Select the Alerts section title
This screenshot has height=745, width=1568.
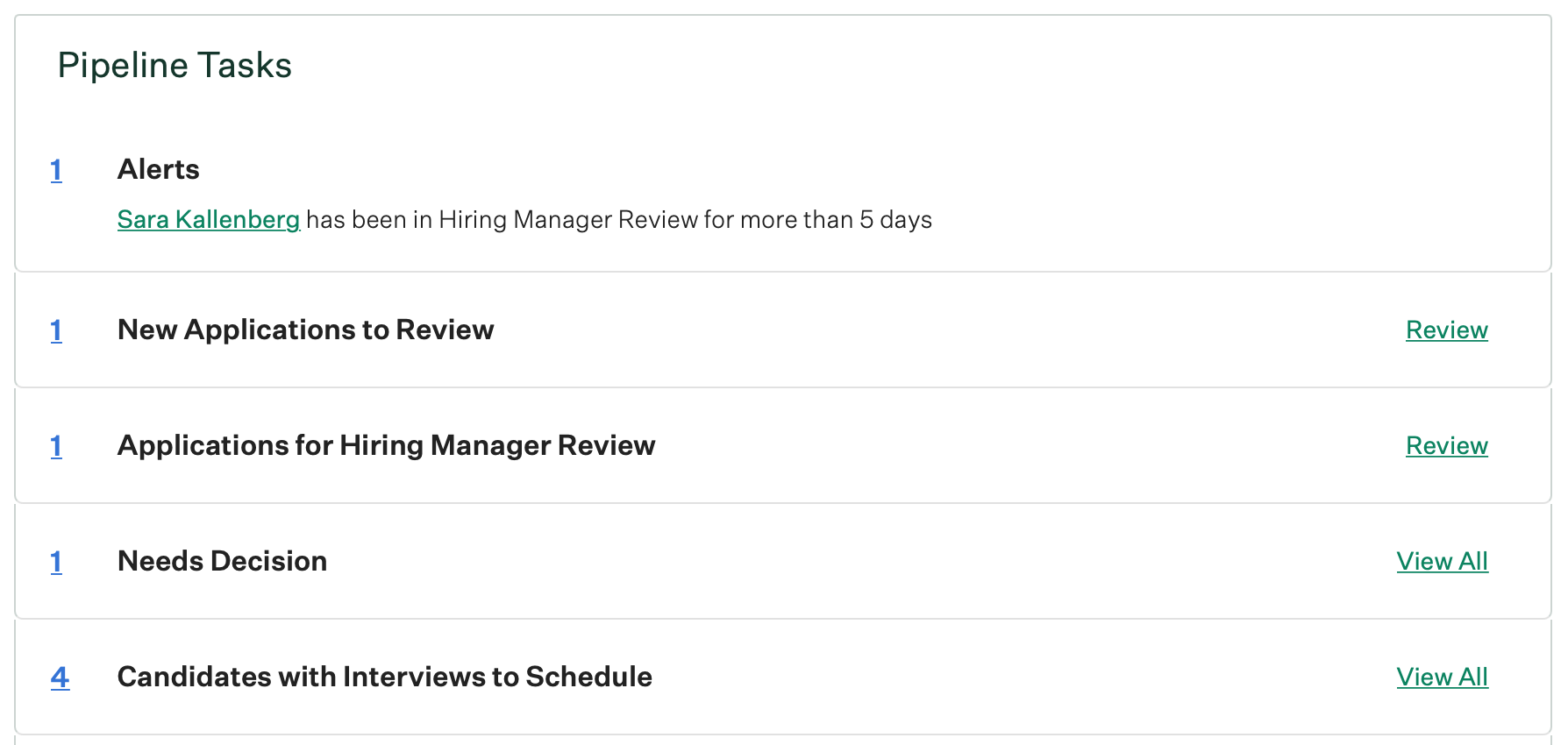coord(159,169)
